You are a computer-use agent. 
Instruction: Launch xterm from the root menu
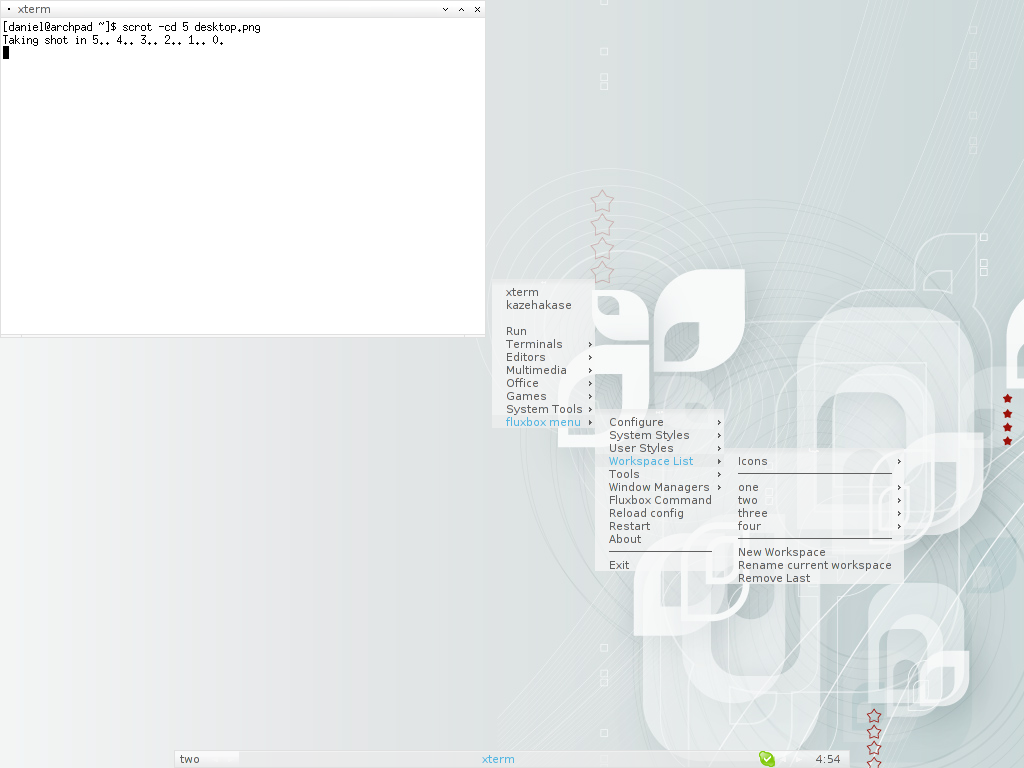click(x=543, y=292)
